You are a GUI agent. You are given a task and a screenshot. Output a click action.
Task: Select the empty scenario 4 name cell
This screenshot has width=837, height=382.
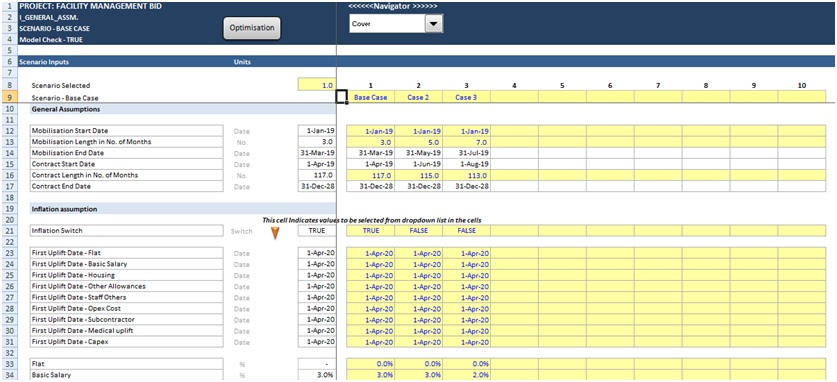pos(515,97)
